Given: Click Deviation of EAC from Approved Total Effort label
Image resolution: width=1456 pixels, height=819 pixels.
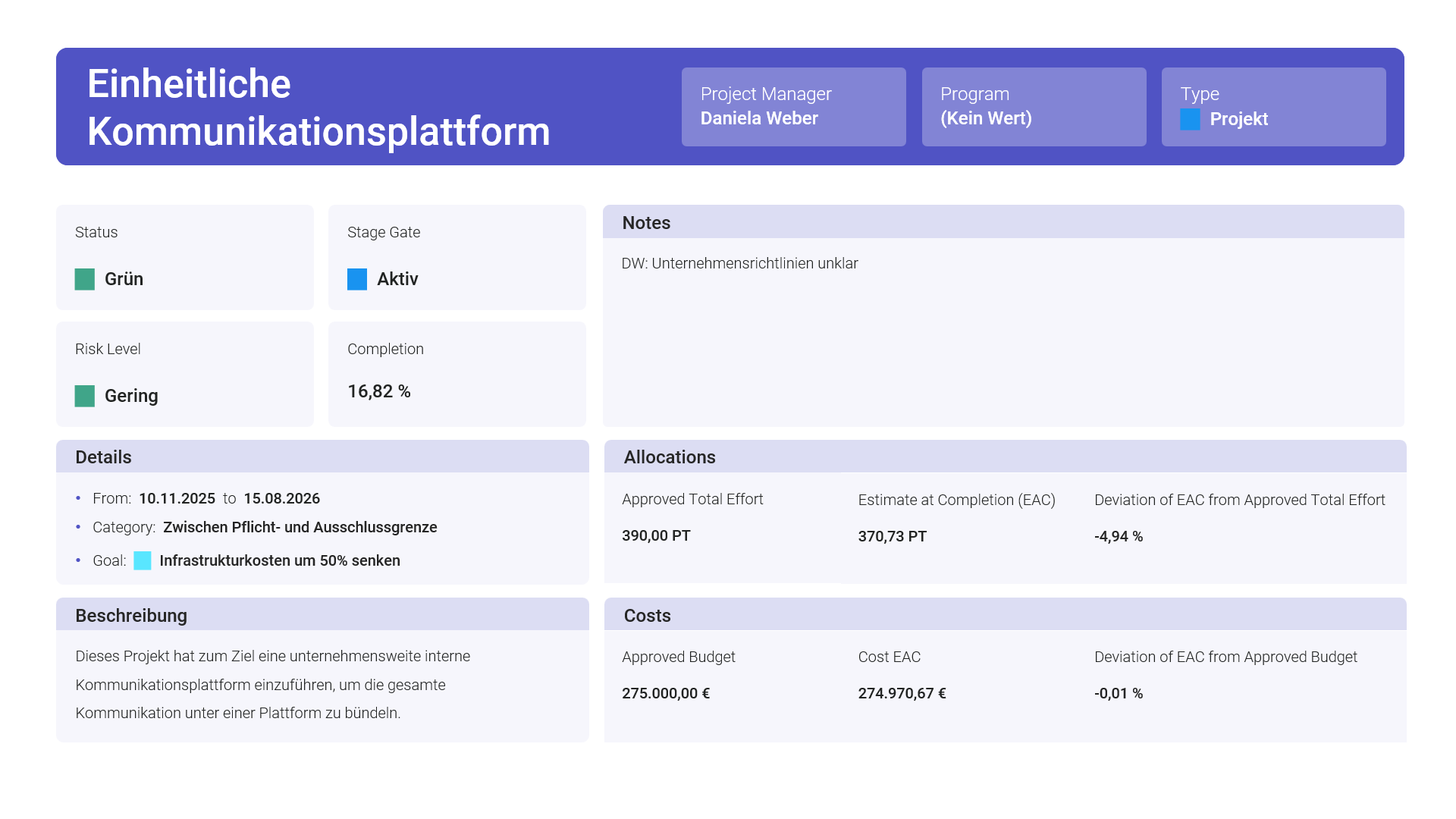Looking at the screenshot, I should 1239,500.
